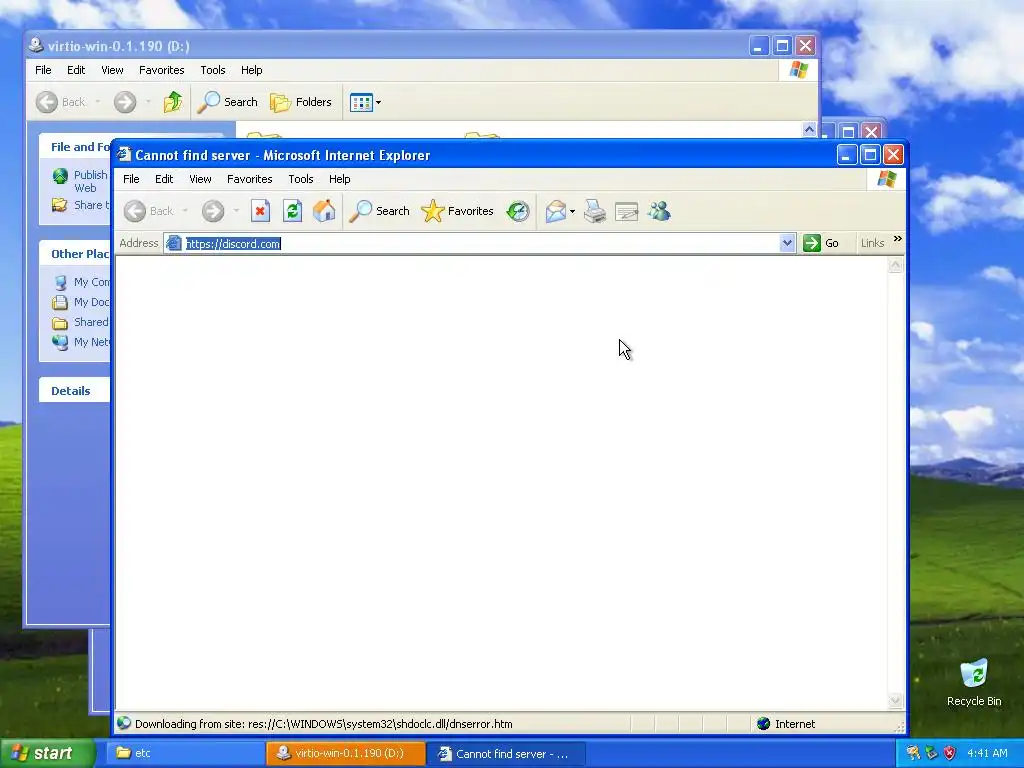The height and width of the screenshot is (768, 1024).
Task: Open the Recycle Bin desktop icon
Action: point(974,682)
